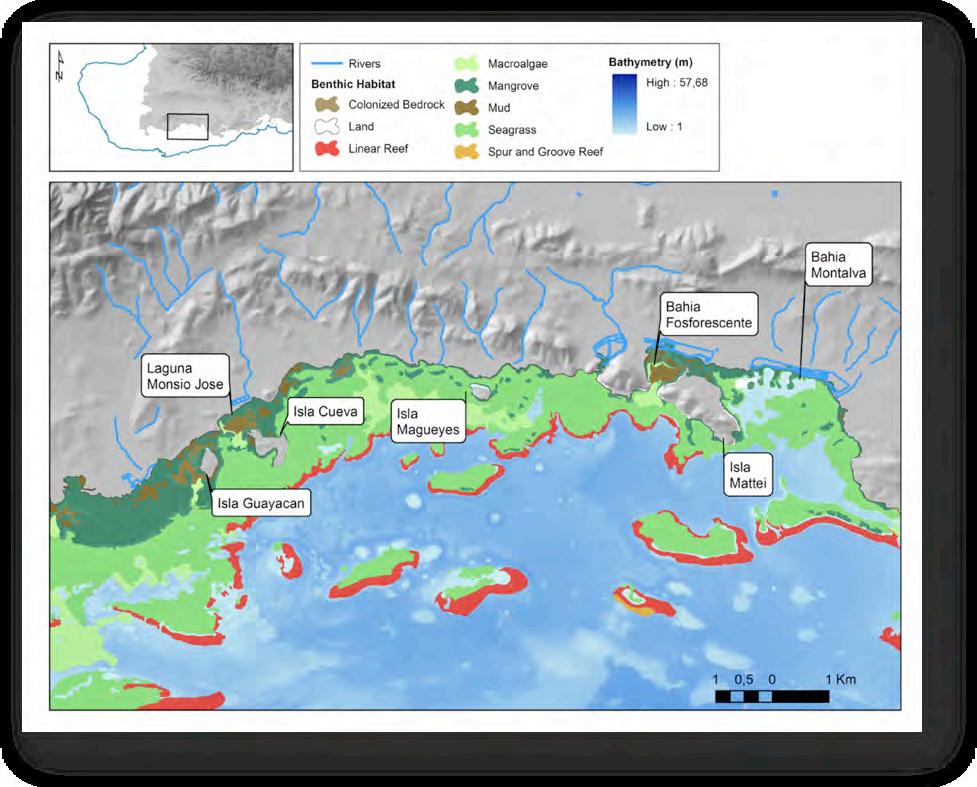The image size is (977, 787).
Task: Click the Bahia Montalva label
Action: tap(838, 265)
